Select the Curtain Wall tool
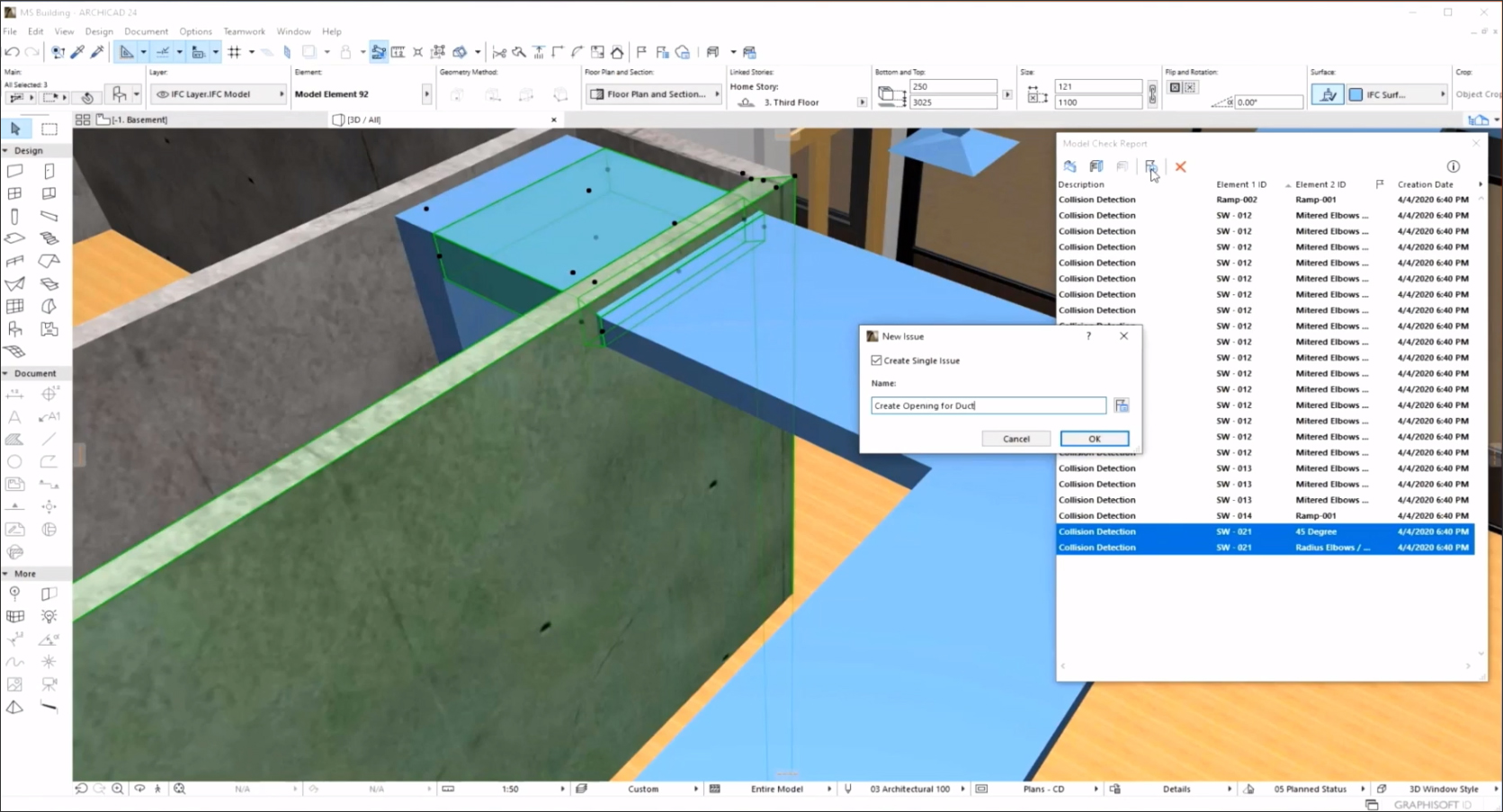1503x812 pixels. click(x=14, y=307)
